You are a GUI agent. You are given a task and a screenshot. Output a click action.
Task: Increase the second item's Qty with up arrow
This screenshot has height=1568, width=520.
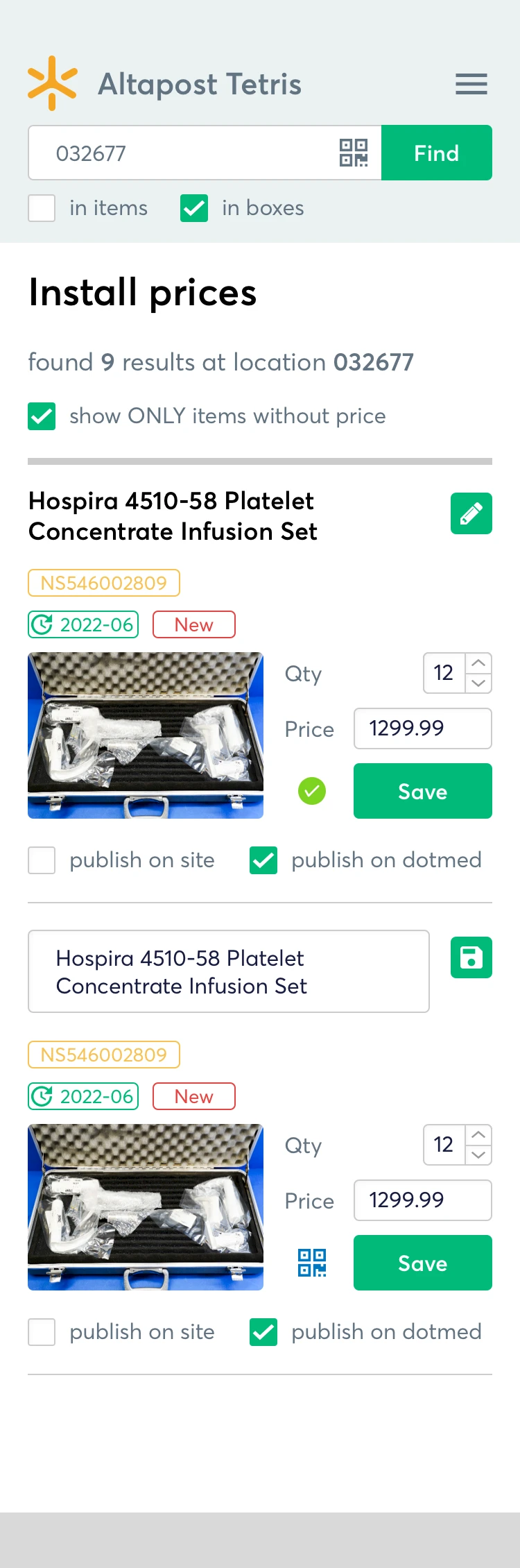[478, 1135]
